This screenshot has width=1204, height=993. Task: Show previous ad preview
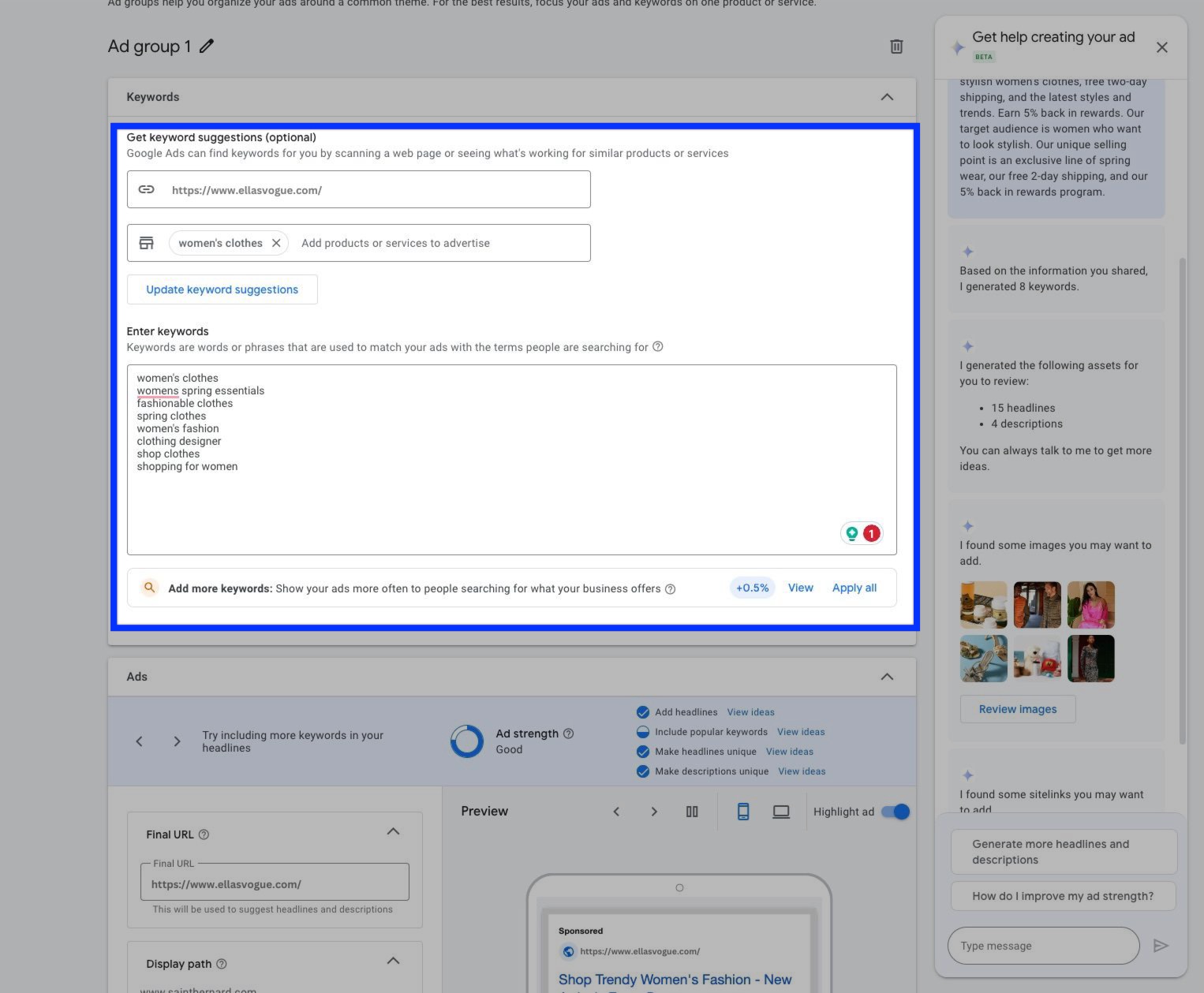[x=616, y=812]
